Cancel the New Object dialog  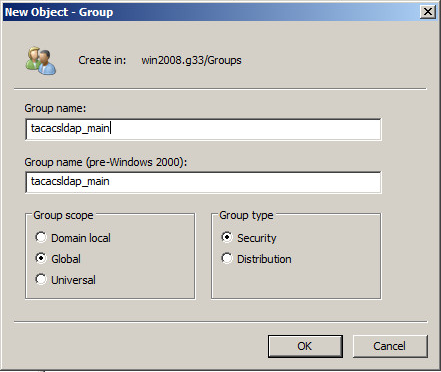click(390, 346)
